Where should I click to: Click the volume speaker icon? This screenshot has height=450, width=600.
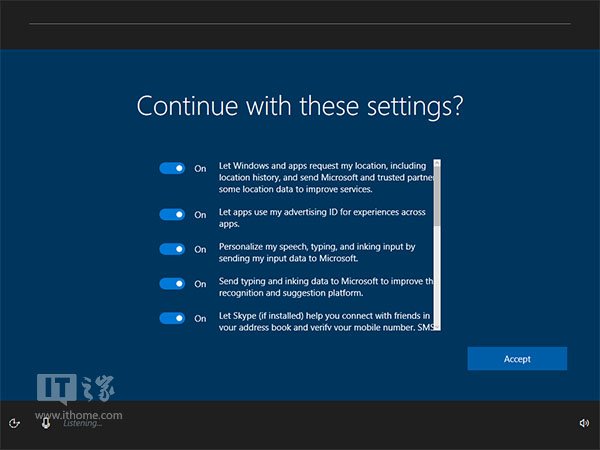pos(584,423)
